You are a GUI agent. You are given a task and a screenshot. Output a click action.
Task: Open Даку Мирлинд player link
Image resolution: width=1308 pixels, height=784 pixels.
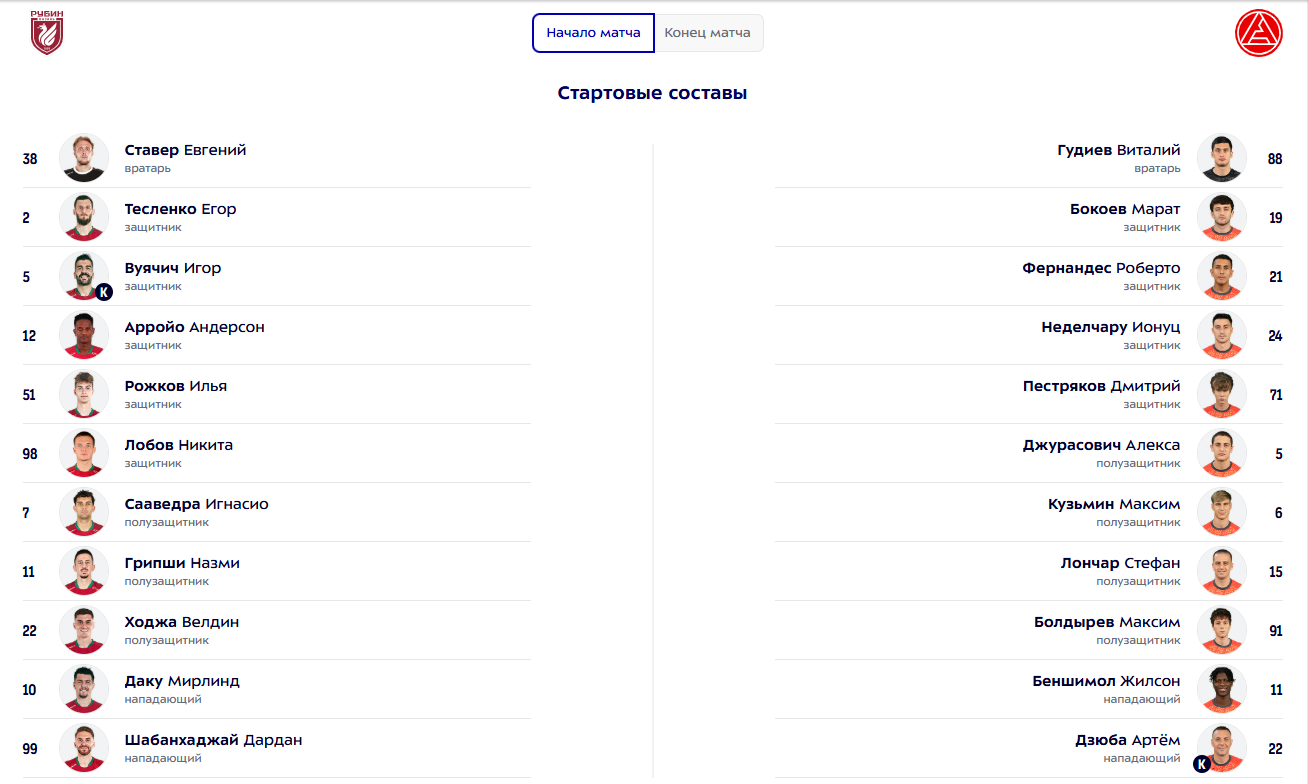tap(182, 681)
